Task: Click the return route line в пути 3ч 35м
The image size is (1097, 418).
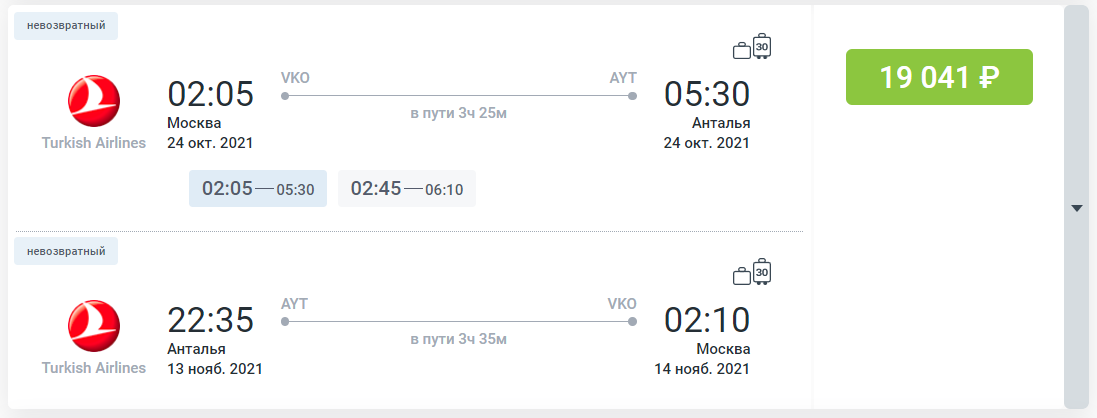Action: tap(458, 322)
